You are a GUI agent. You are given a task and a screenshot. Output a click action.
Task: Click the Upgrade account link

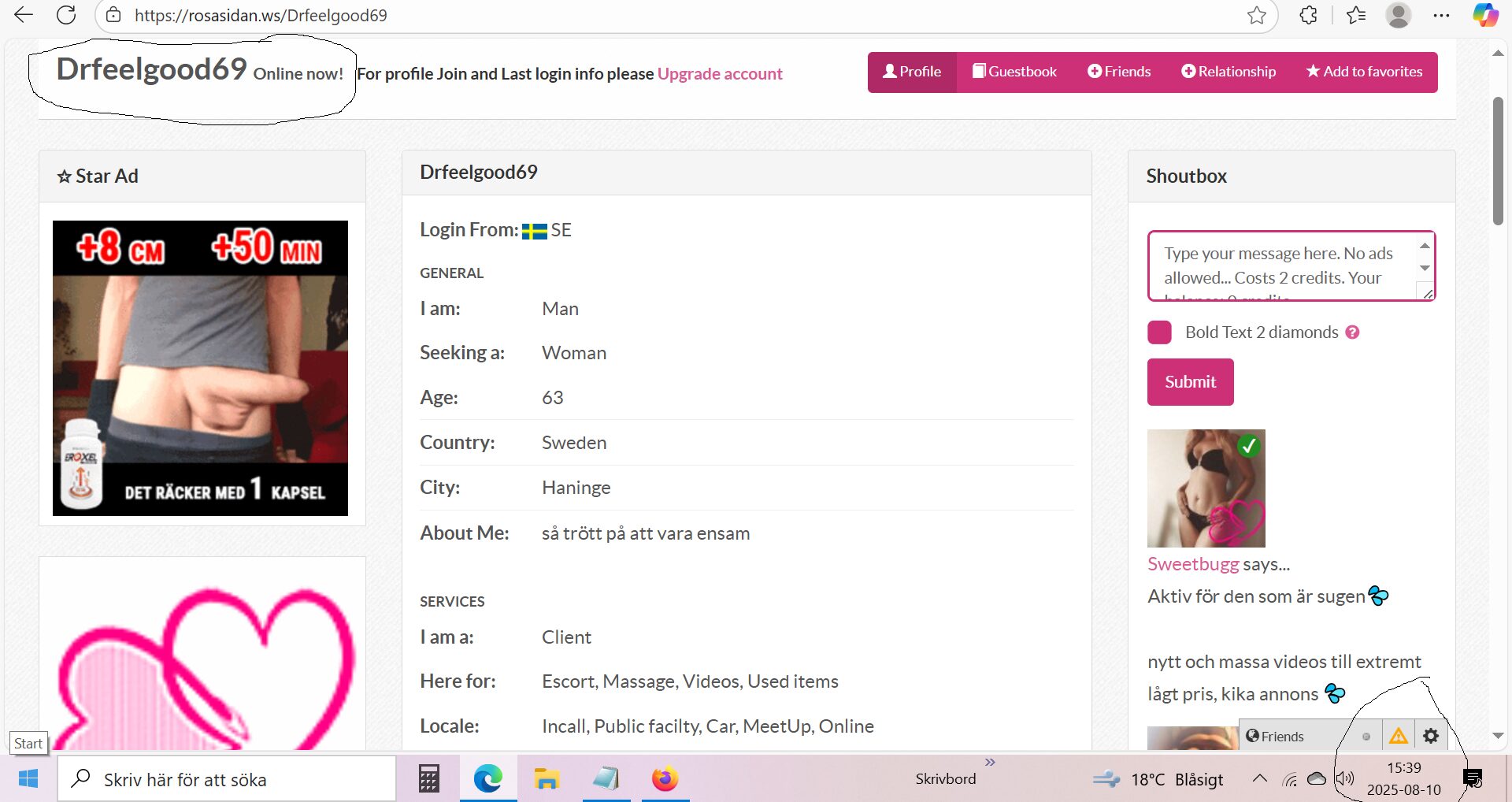coord(720,74)
